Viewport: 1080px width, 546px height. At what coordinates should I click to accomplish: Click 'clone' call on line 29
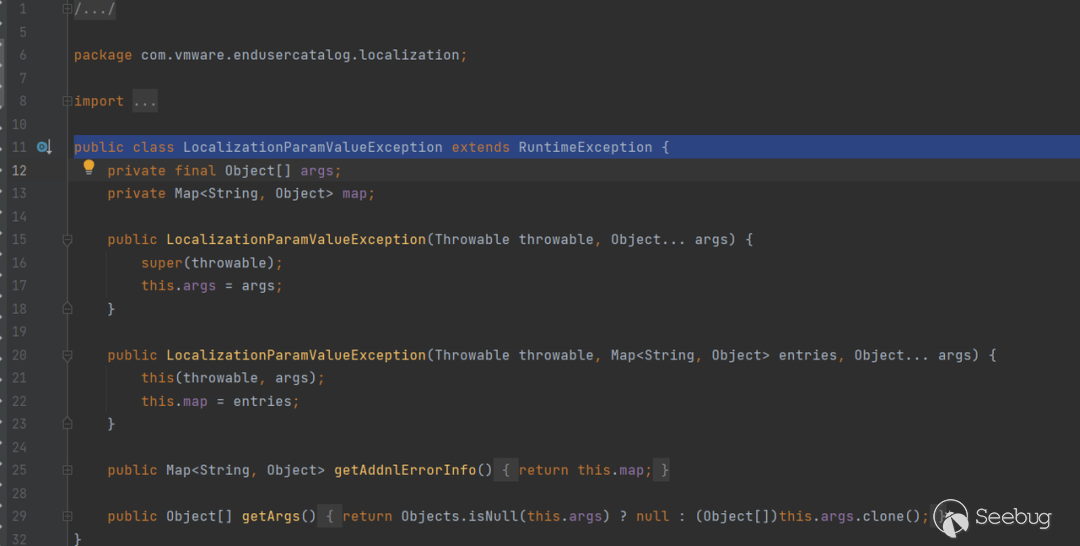[883, 516]
